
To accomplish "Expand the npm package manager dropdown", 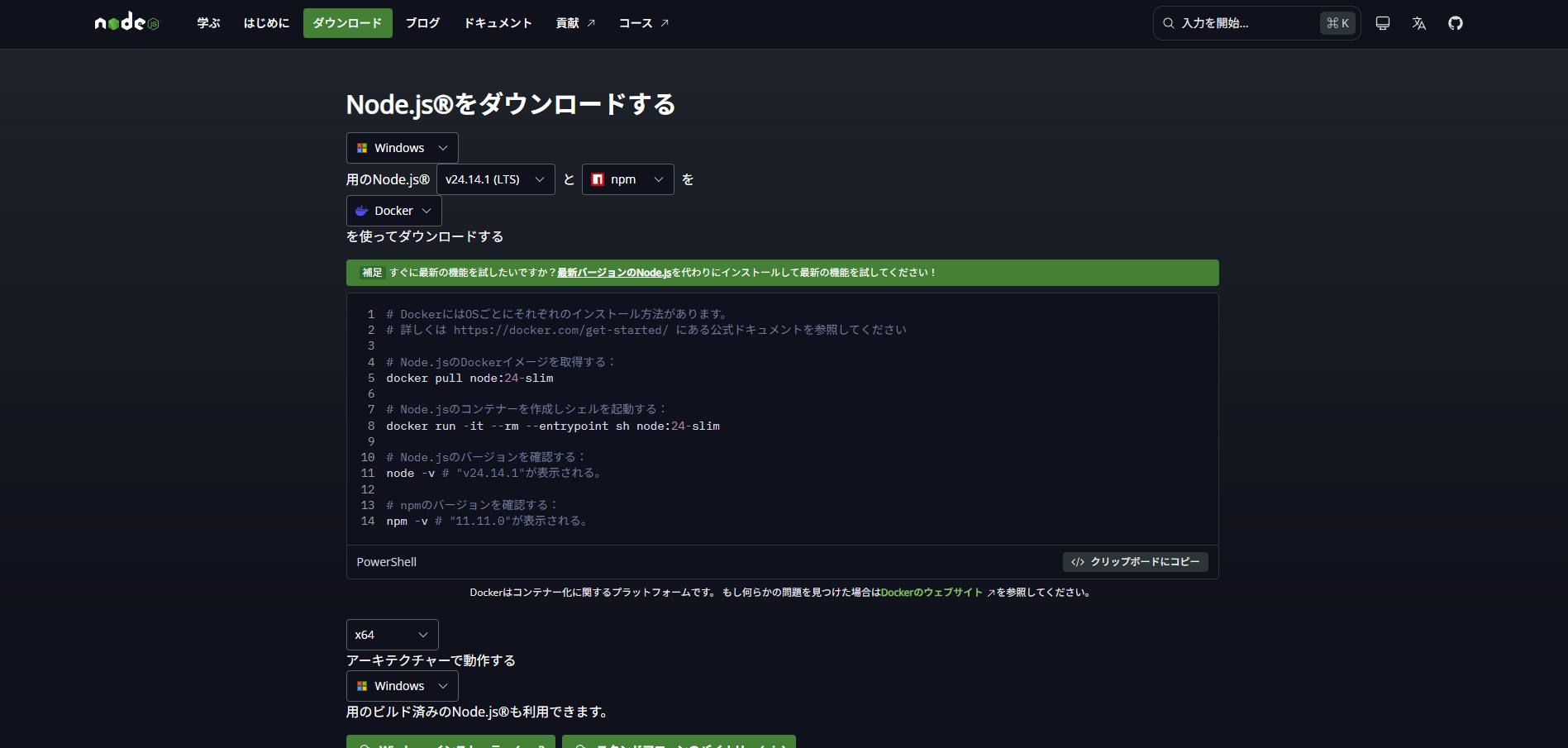I will tap(627, 179).
